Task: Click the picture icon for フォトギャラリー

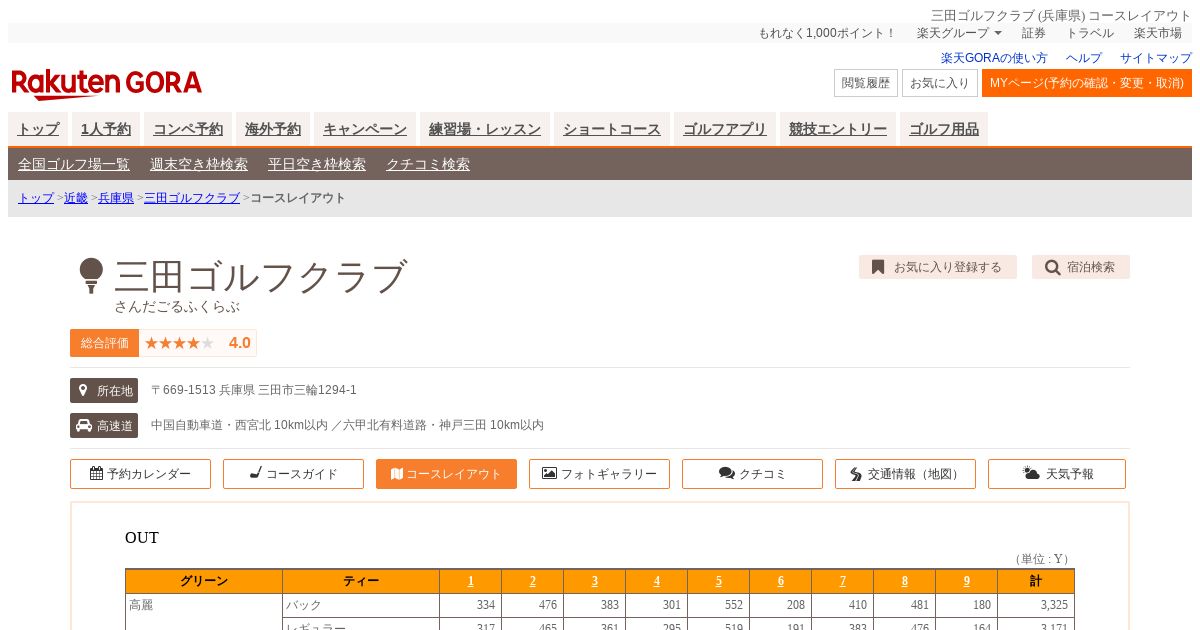Action: click(x=549, y=474)
